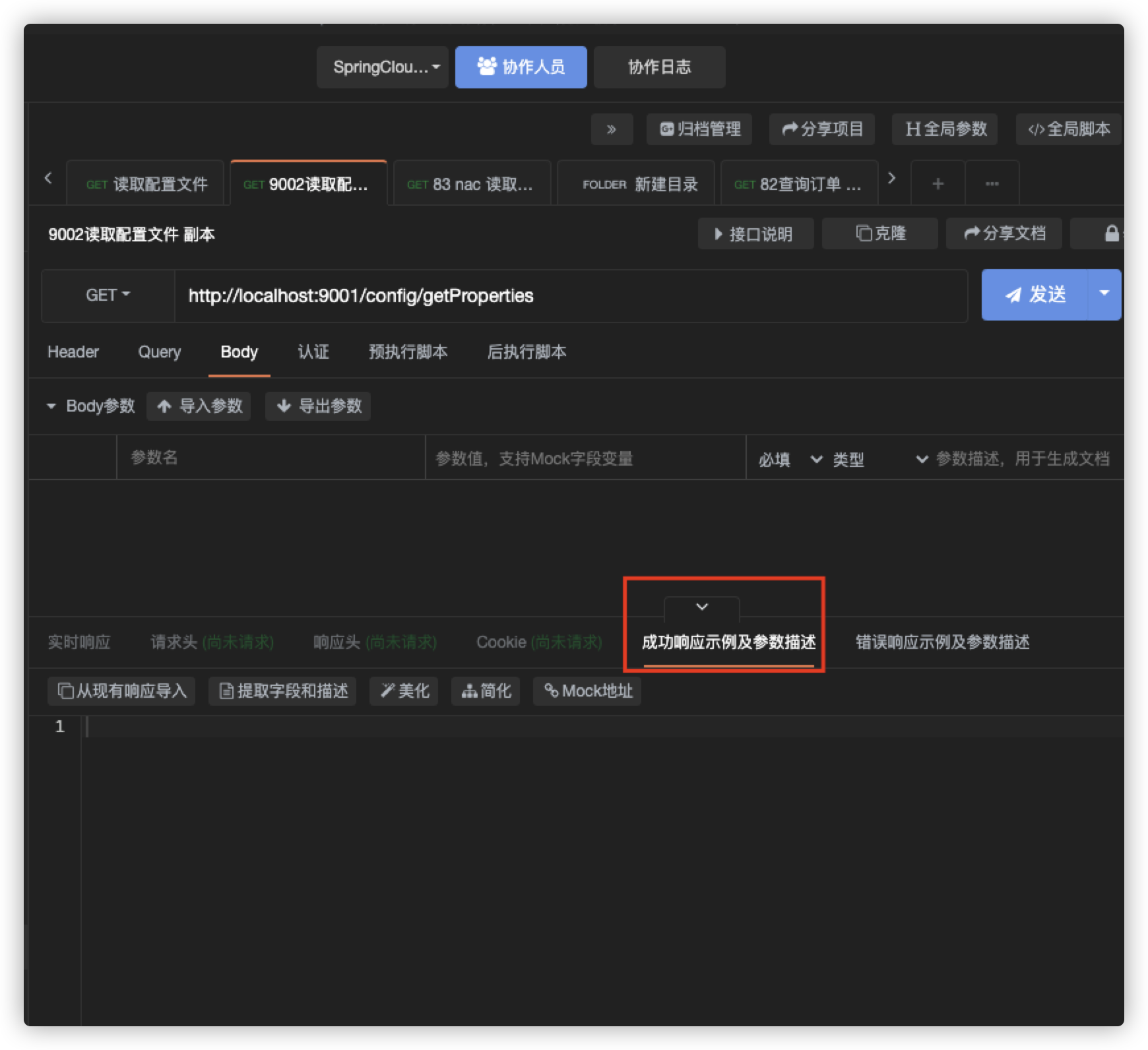Open the GET method dropdown
This screenshot has height=1050, width=1148.
click(x=108, y=295)
